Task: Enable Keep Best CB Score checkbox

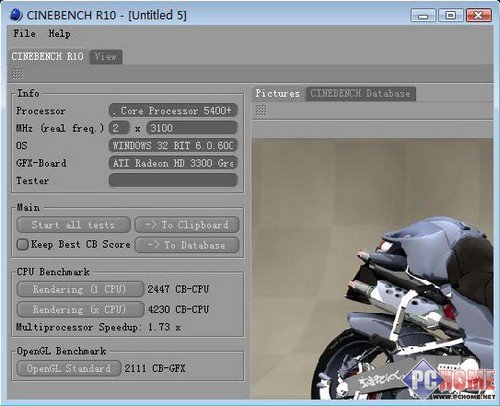Action: pos(22,244)
